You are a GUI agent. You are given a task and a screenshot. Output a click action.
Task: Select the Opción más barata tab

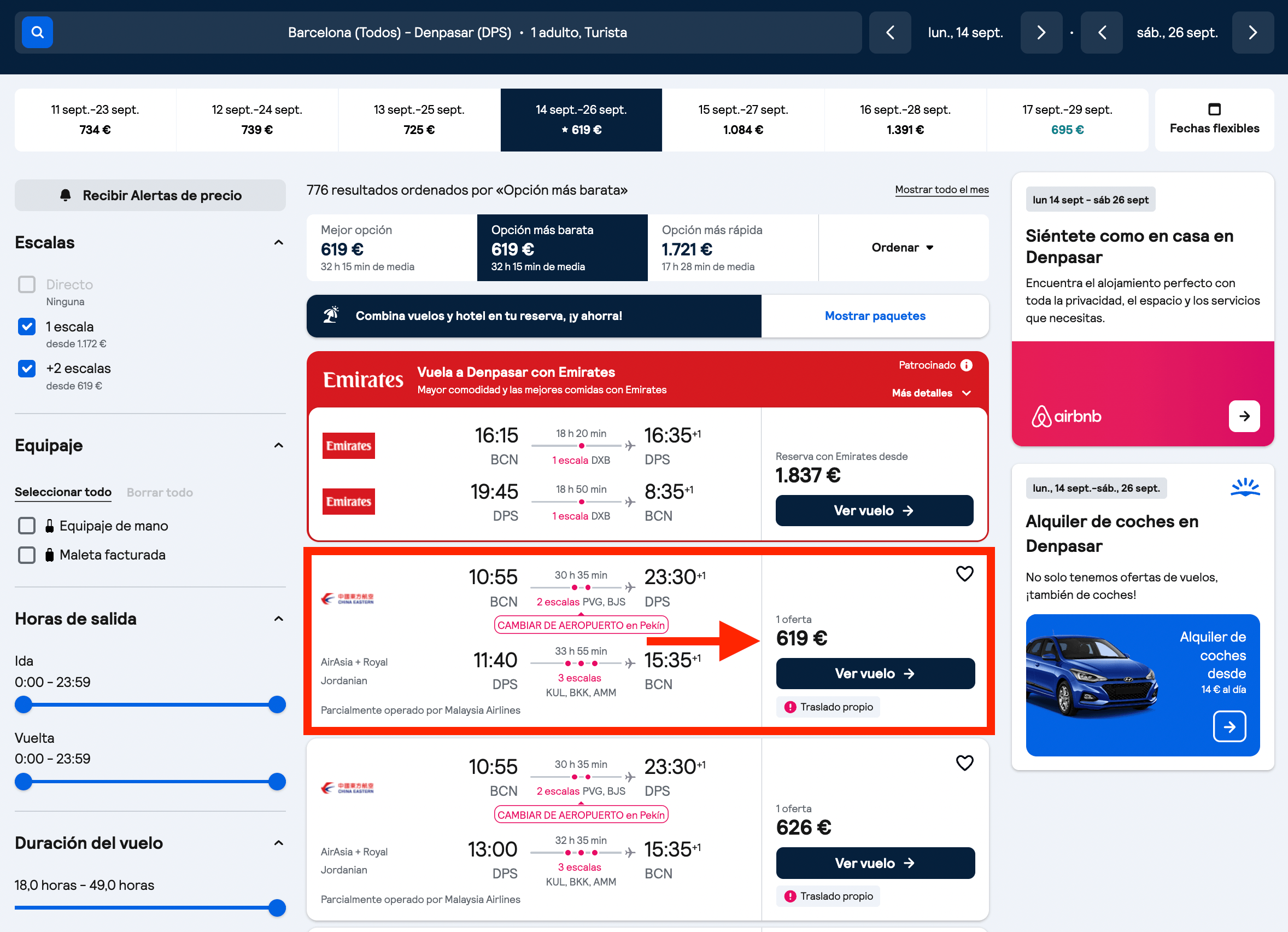pyautogui.click(x=562, y=247)
